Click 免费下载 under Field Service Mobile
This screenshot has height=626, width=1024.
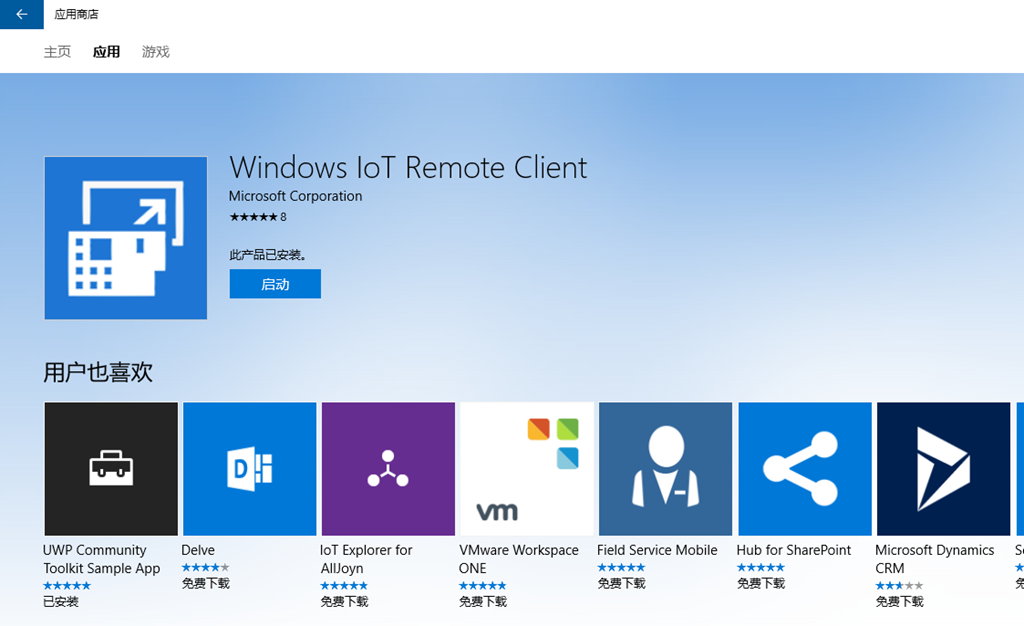(x=621, y=584)
